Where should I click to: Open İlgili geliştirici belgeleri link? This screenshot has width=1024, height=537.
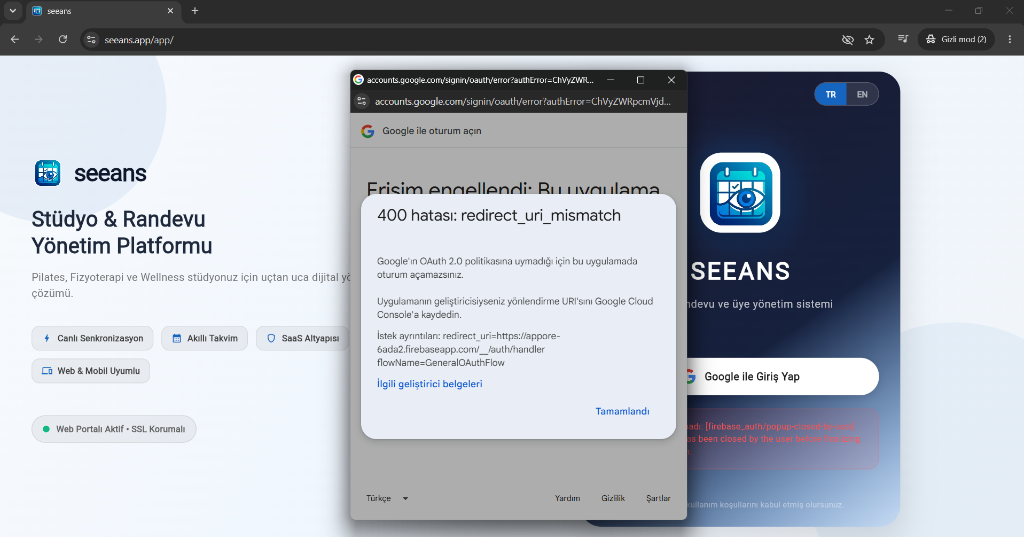430,384
